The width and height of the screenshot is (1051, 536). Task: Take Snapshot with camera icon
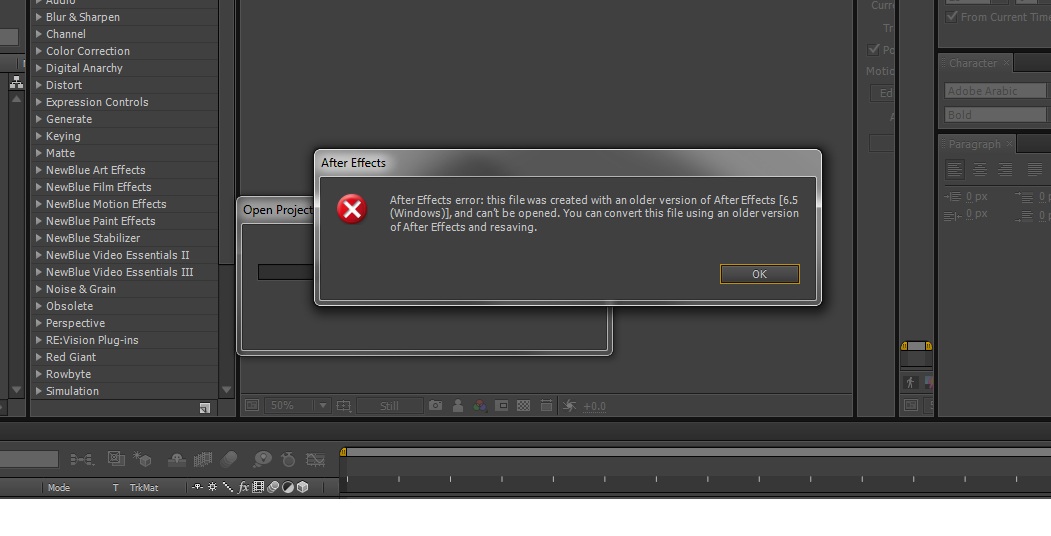tap(436, 405)
